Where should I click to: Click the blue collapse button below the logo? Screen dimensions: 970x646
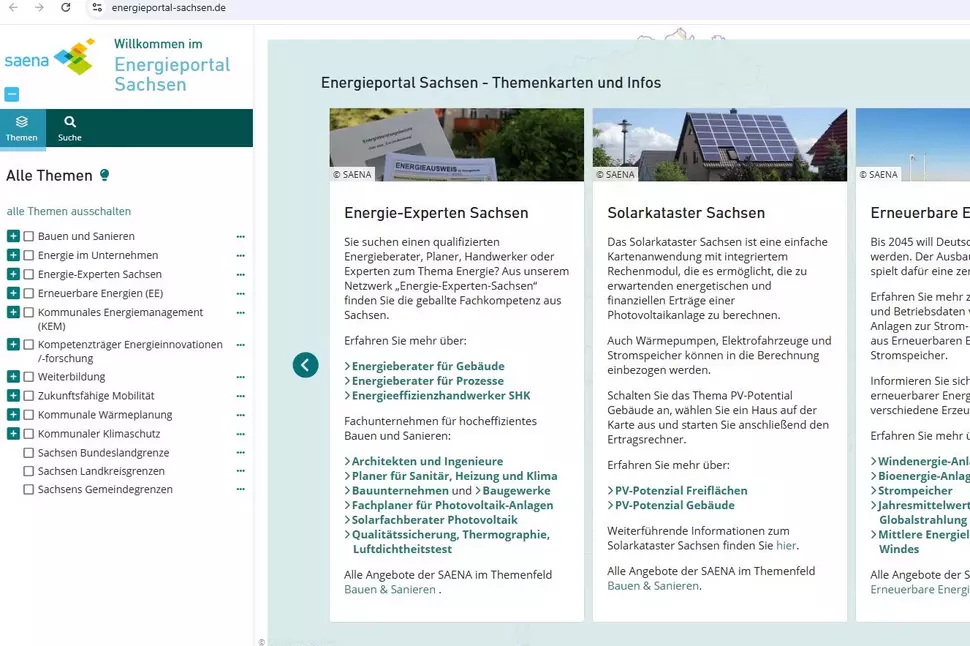tap(12, 93)
